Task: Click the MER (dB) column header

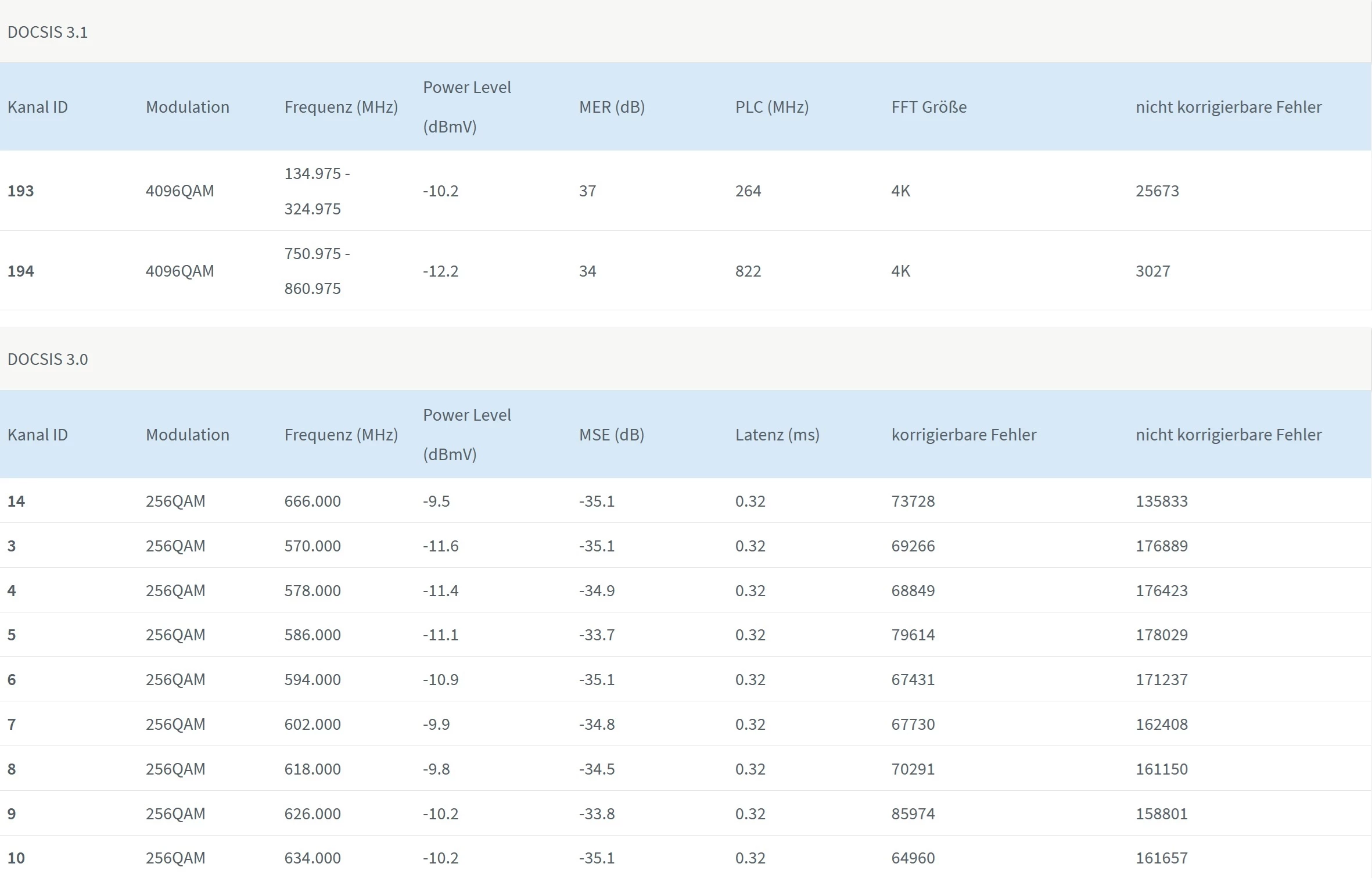Action: point(612,107)
